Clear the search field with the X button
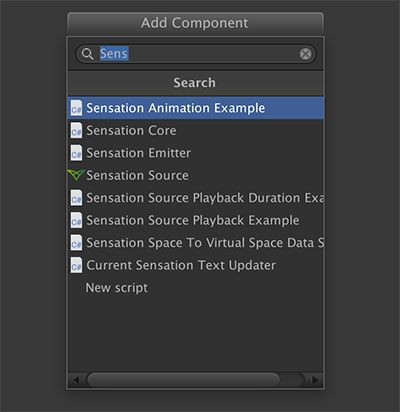This screenshot has height=412, width=400. 305,54
